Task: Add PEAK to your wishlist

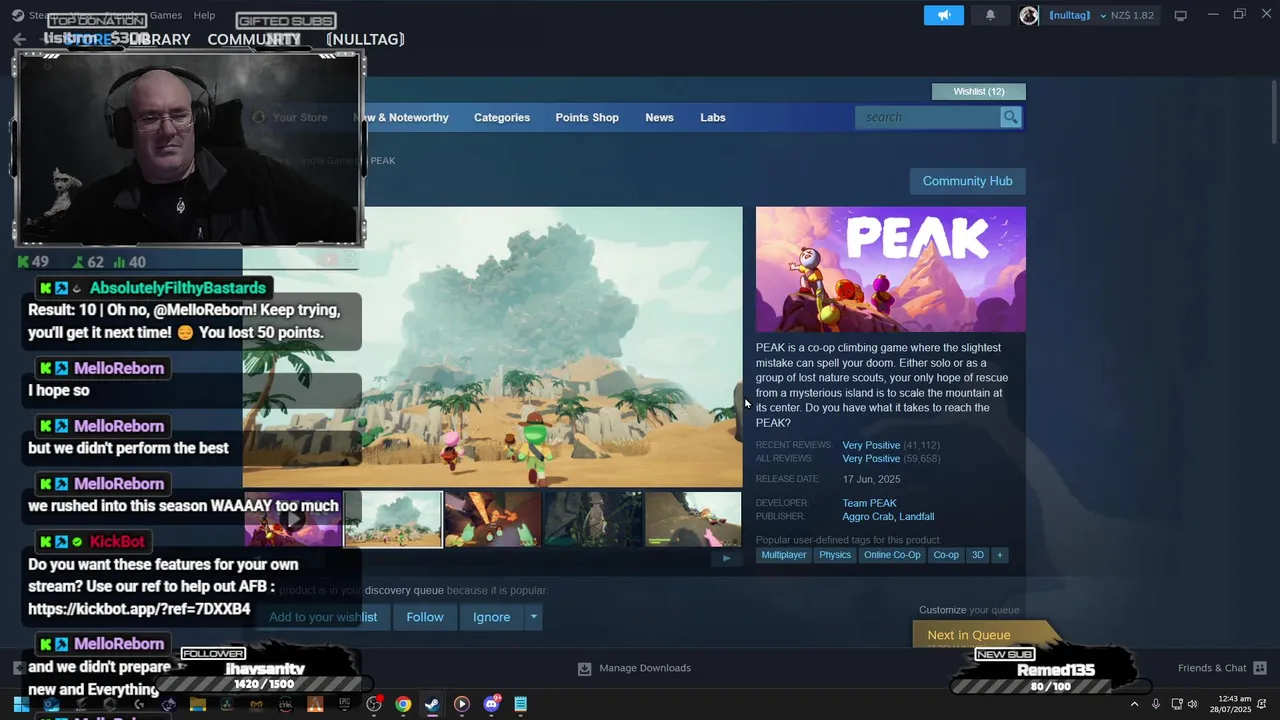Action: [323, 617]
